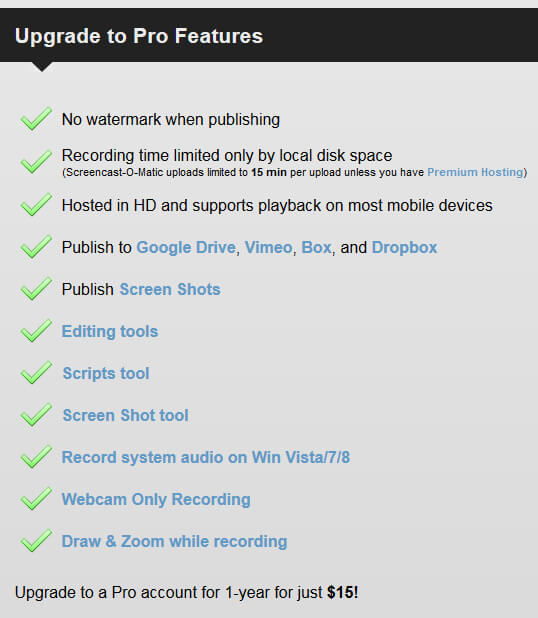Open Draw & Zoom while recording link
Viewport: 538px width, 618px height.
[174, 542]
